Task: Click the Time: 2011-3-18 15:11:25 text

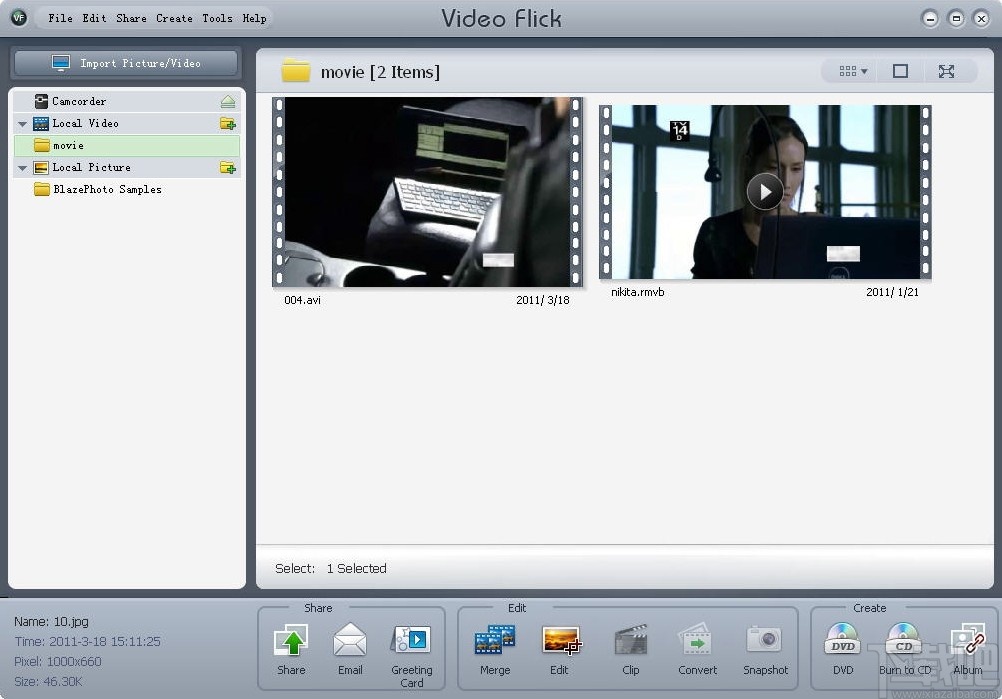Action: (87, 641)
